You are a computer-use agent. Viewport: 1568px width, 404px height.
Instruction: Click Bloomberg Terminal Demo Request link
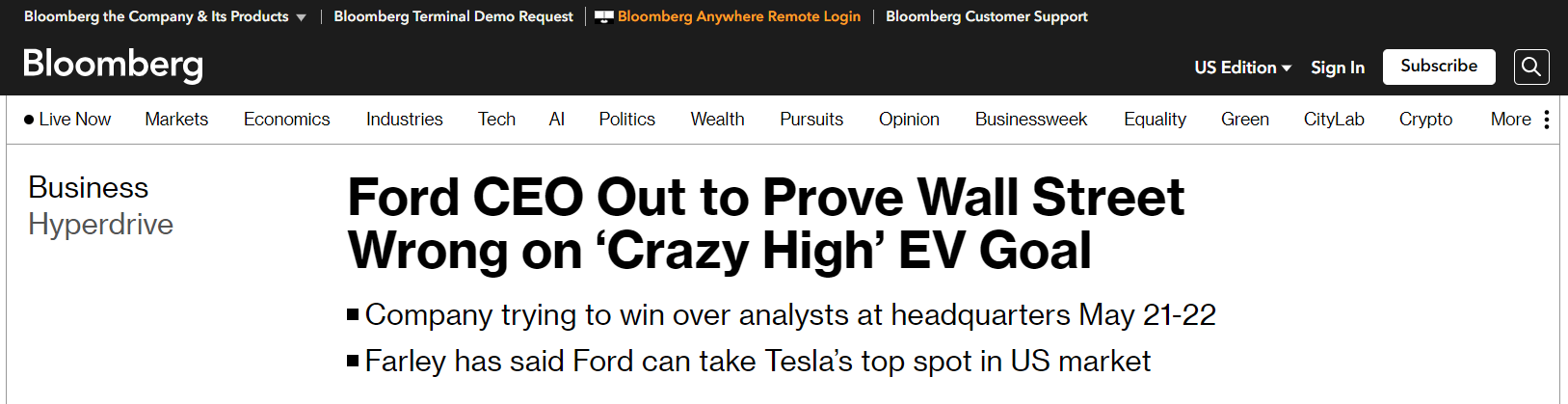click(453, 16)
